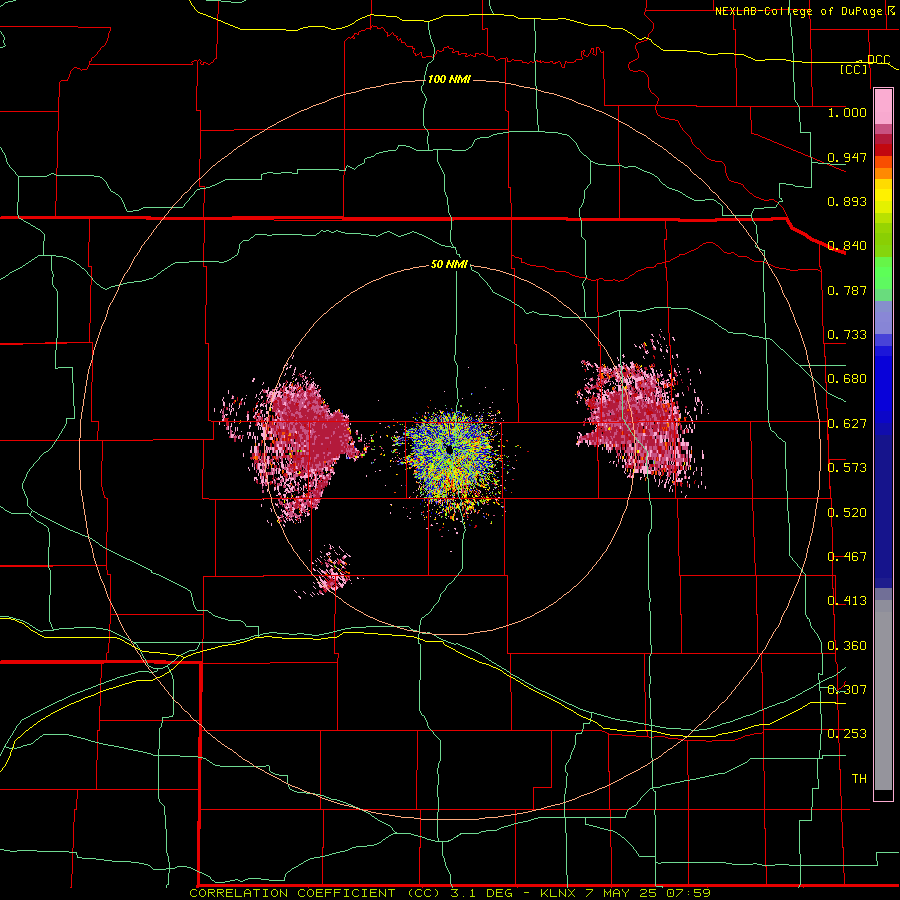Screen dimensions: 900x900
Task: Select the light pink swatch at the color bar top
Action: tap(883, 107)
